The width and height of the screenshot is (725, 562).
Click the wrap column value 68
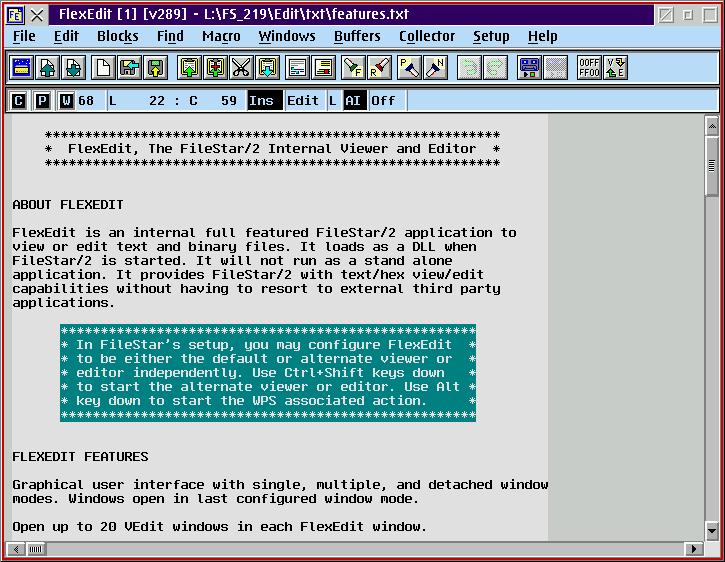pos(86,100)
